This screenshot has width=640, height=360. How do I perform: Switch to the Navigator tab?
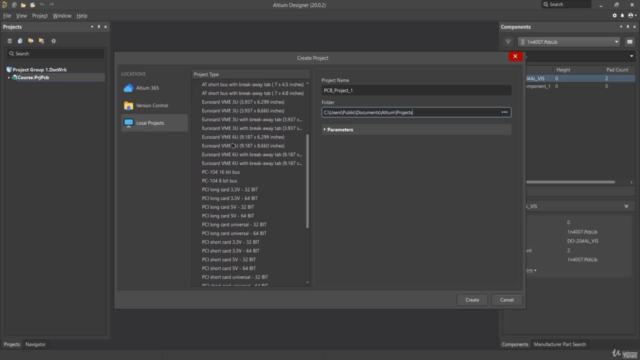click(x=36, y=344)
